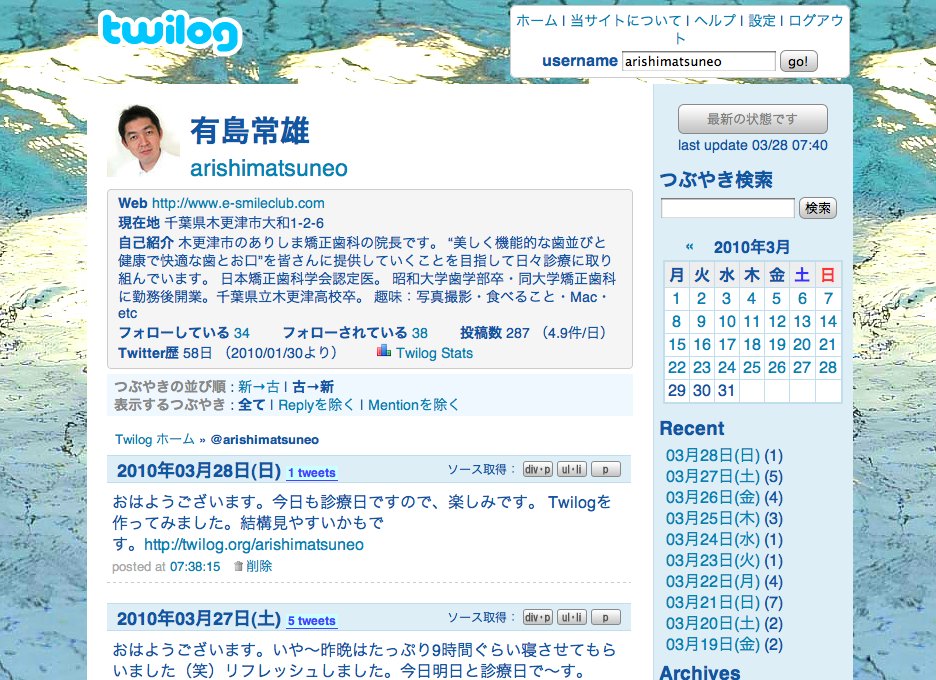Viewport: 936px width, 680px height.
Task: Click Twilog ホーム breadcrumb link
Action: point(155,439)
